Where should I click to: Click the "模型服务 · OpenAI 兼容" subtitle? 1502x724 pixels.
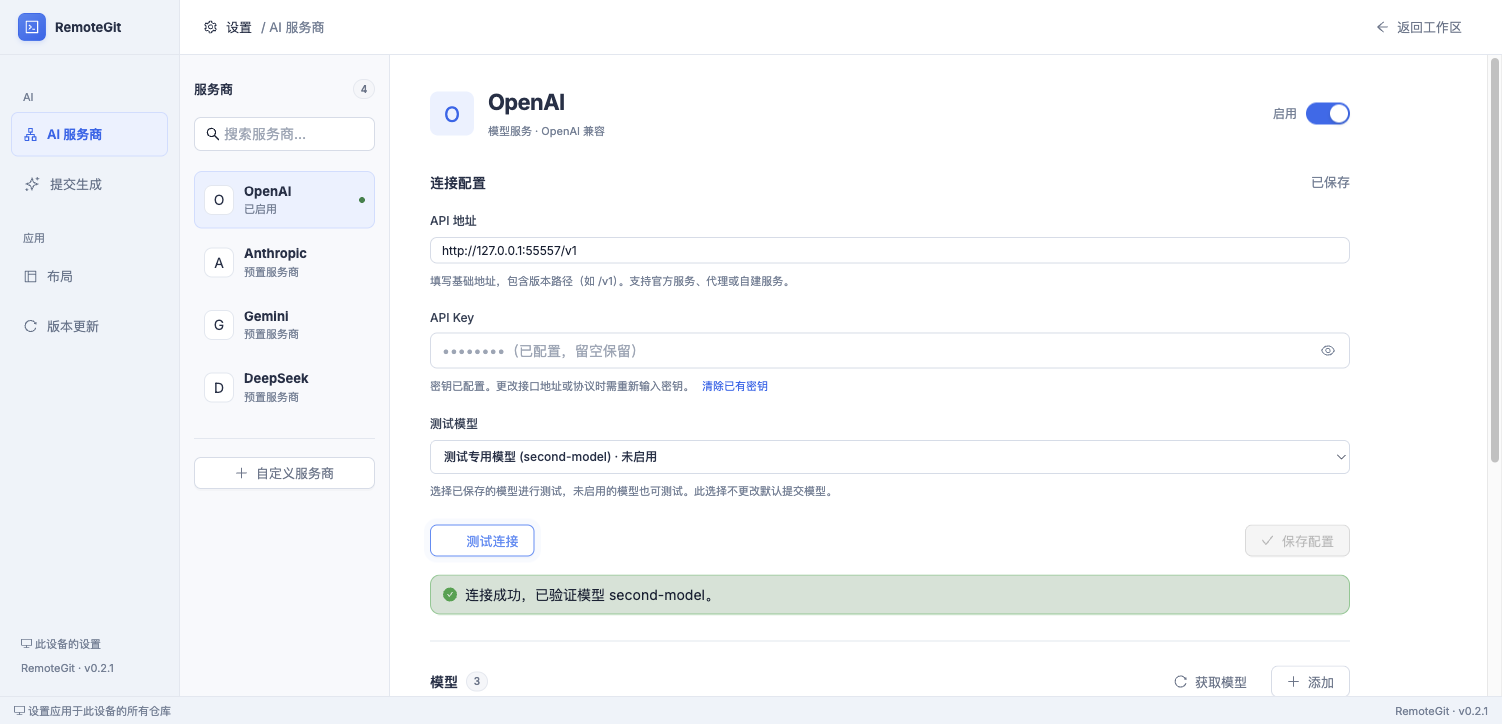546,131
